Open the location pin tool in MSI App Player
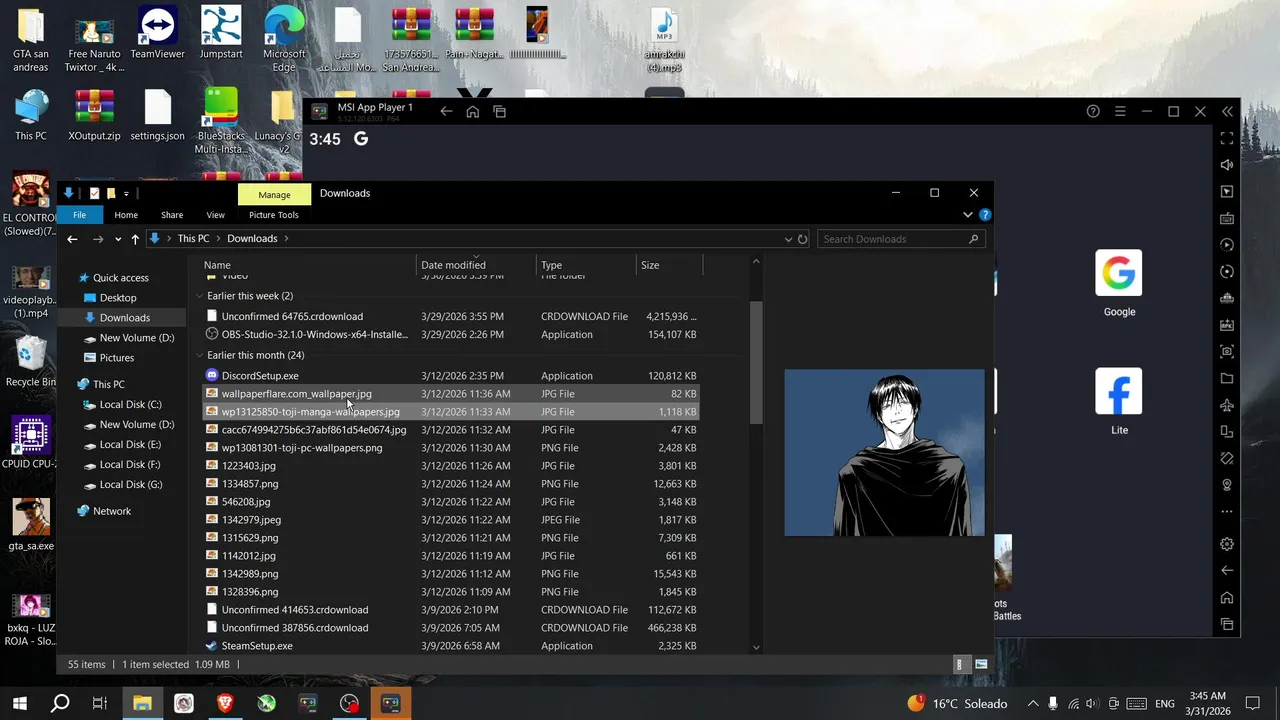Viewport: 1280px width, 720px height. point(1227,485)
